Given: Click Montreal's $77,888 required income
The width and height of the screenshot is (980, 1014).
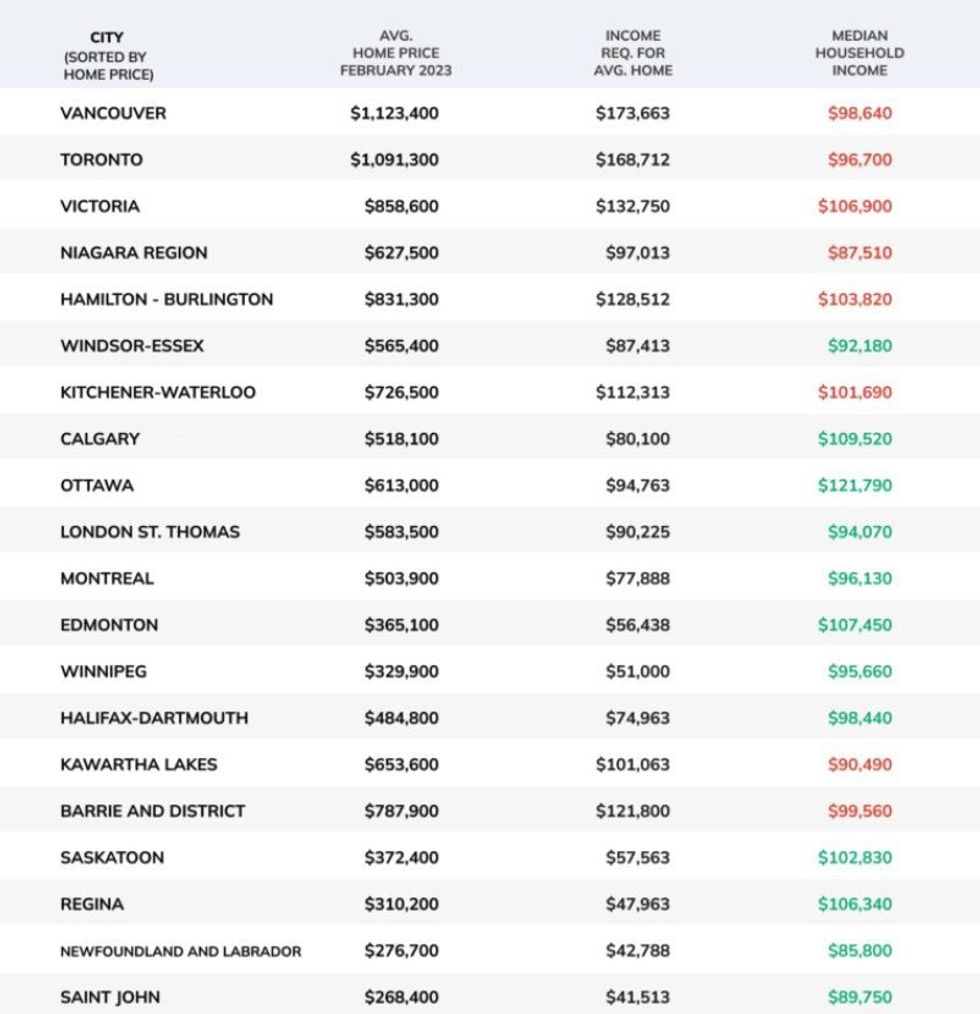Looking at the screenshot, I should point(638,579).
